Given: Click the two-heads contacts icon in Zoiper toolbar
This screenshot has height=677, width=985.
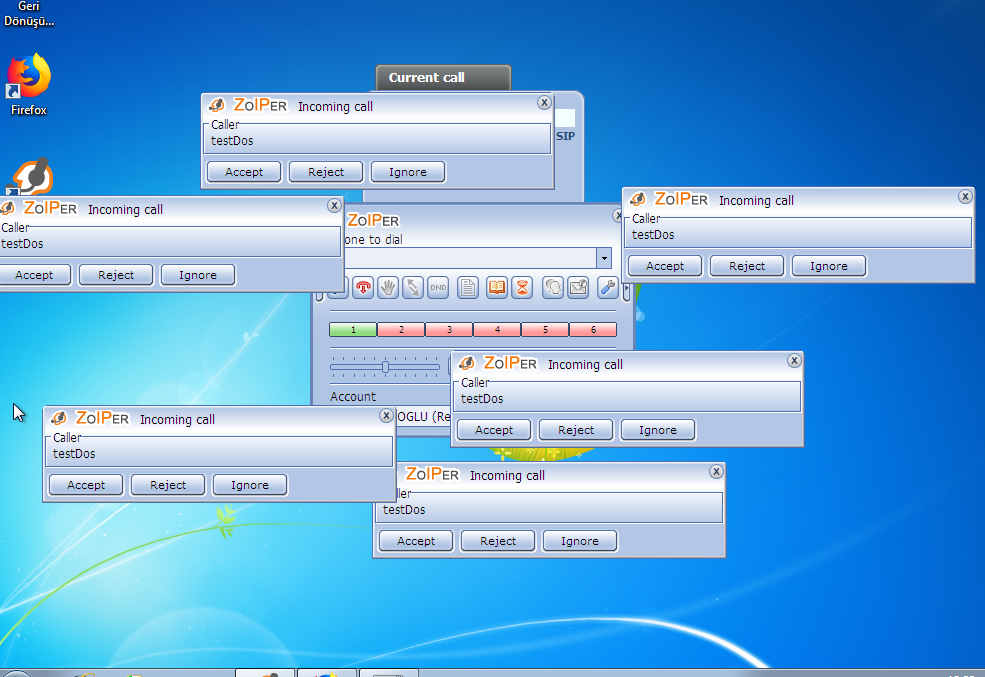Looking at the screenshot, I should tap(553, 288).
